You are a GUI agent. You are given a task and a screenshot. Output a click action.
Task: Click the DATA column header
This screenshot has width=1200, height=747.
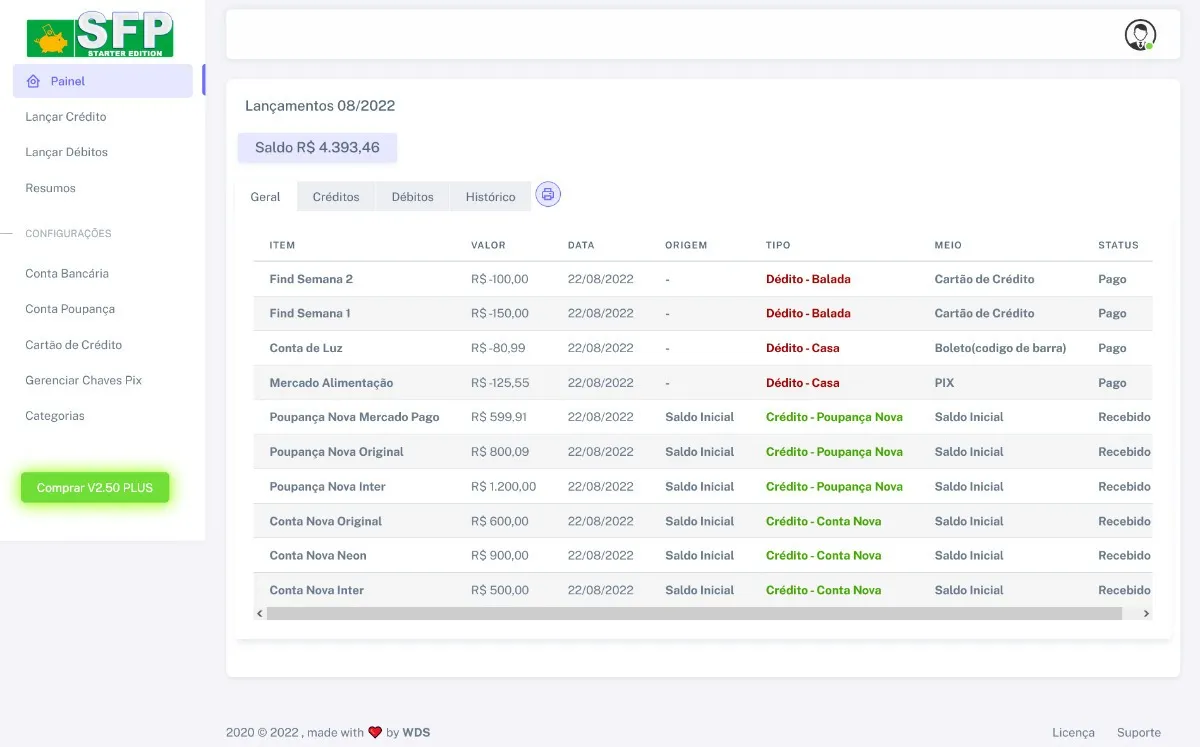pyautogui.click(x=581, y=245)
